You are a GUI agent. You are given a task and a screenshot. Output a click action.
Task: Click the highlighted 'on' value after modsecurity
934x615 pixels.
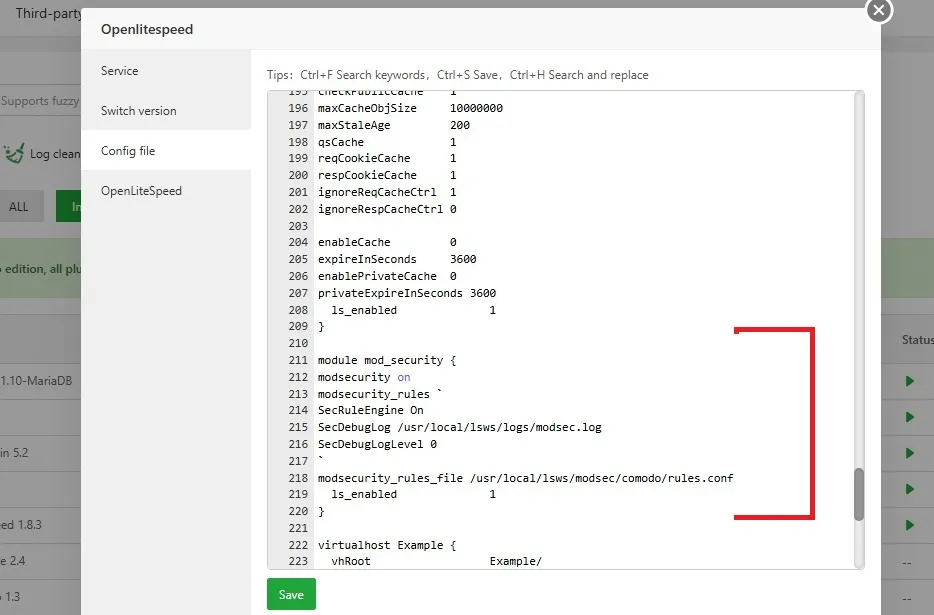403,377
